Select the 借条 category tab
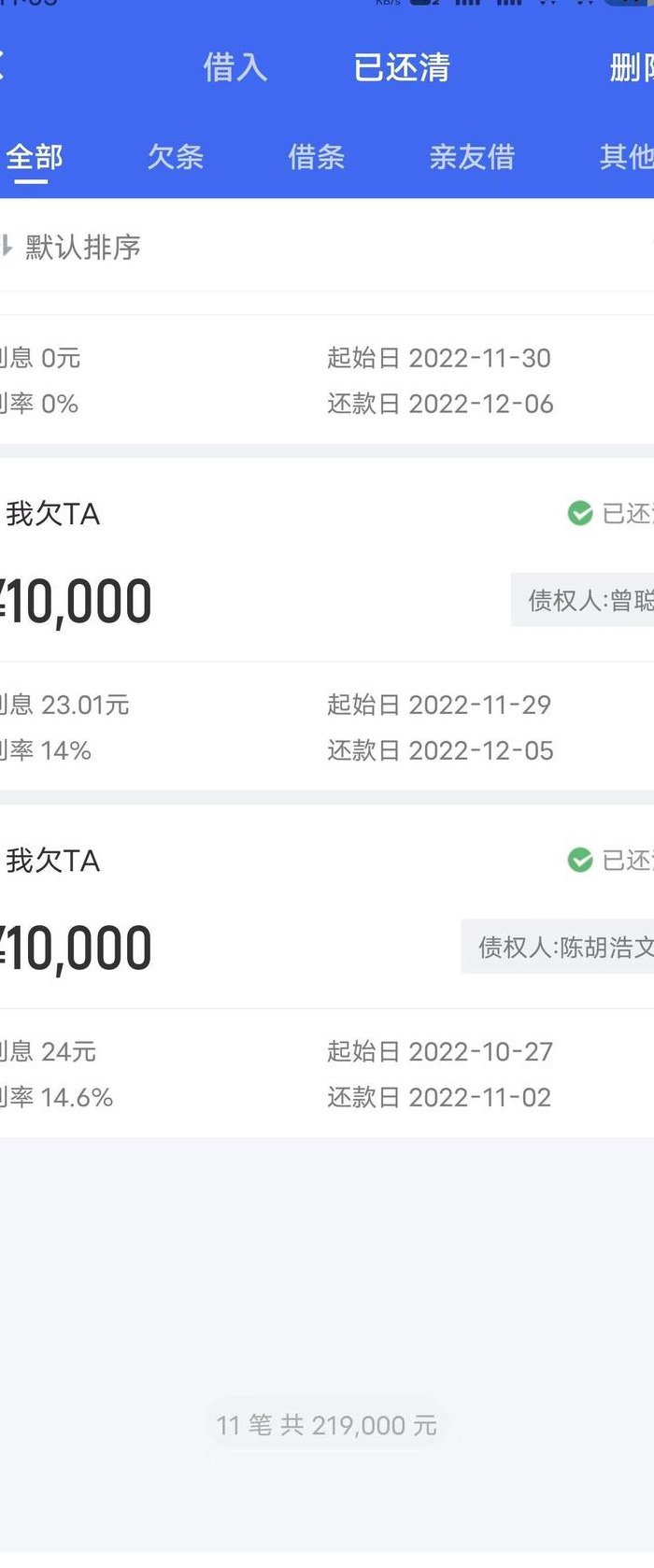The image size is (654, 1568). pos(317,157)
